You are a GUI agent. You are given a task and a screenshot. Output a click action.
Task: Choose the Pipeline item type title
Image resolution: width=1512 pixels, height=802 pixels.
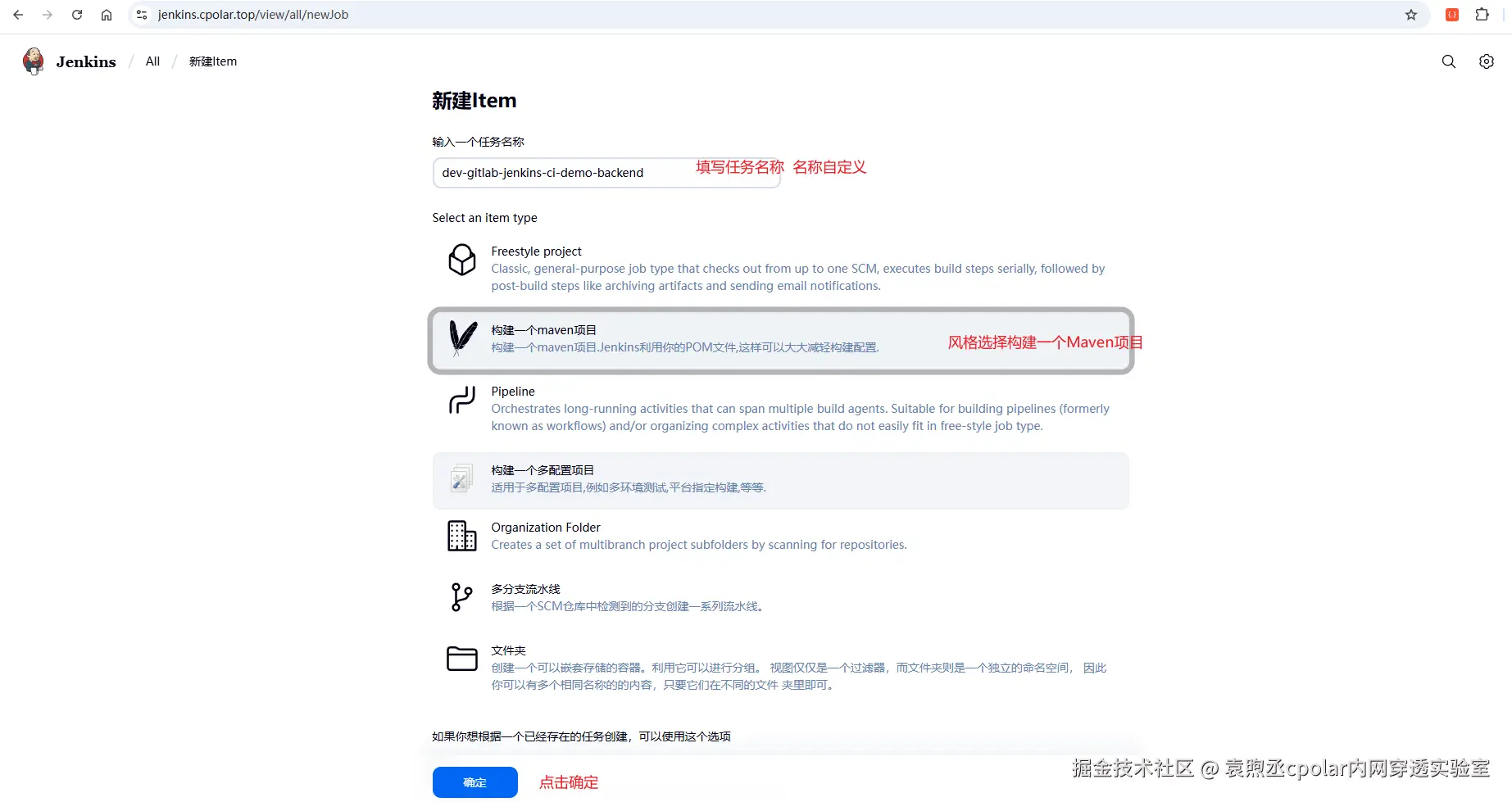[x=513, y=392]
